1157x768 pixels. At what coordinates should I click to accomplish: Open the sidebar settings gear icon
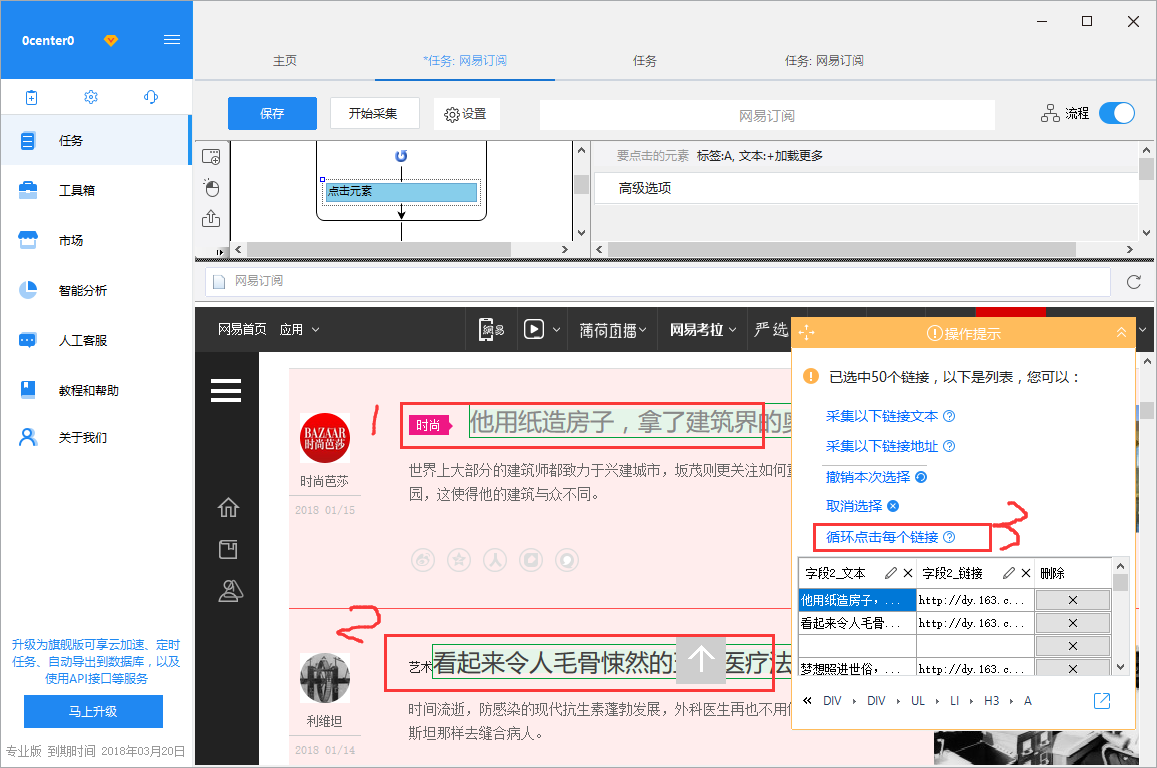(x=91, y=97)
